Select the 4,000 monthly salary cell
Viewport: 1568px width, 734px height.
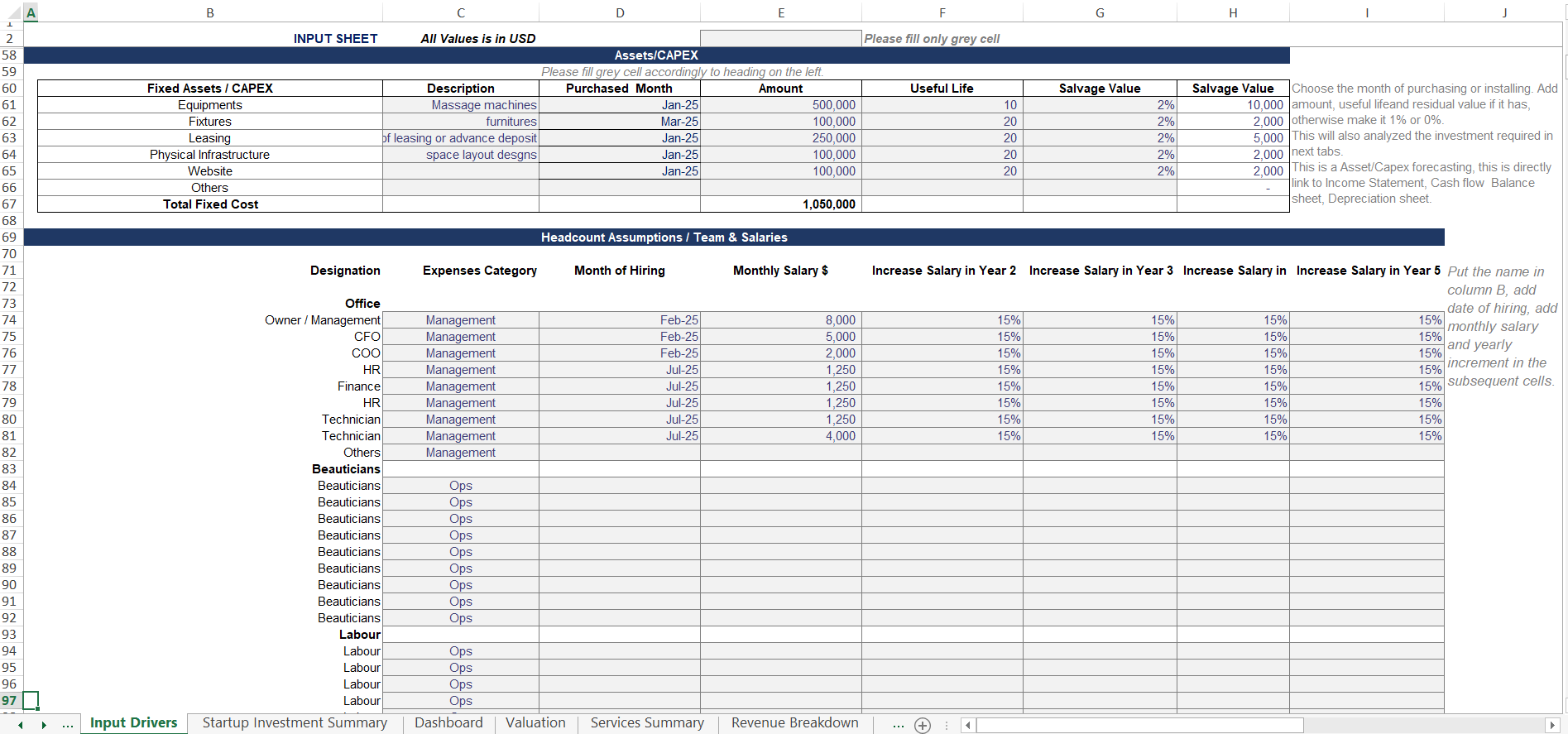point(781,436)
